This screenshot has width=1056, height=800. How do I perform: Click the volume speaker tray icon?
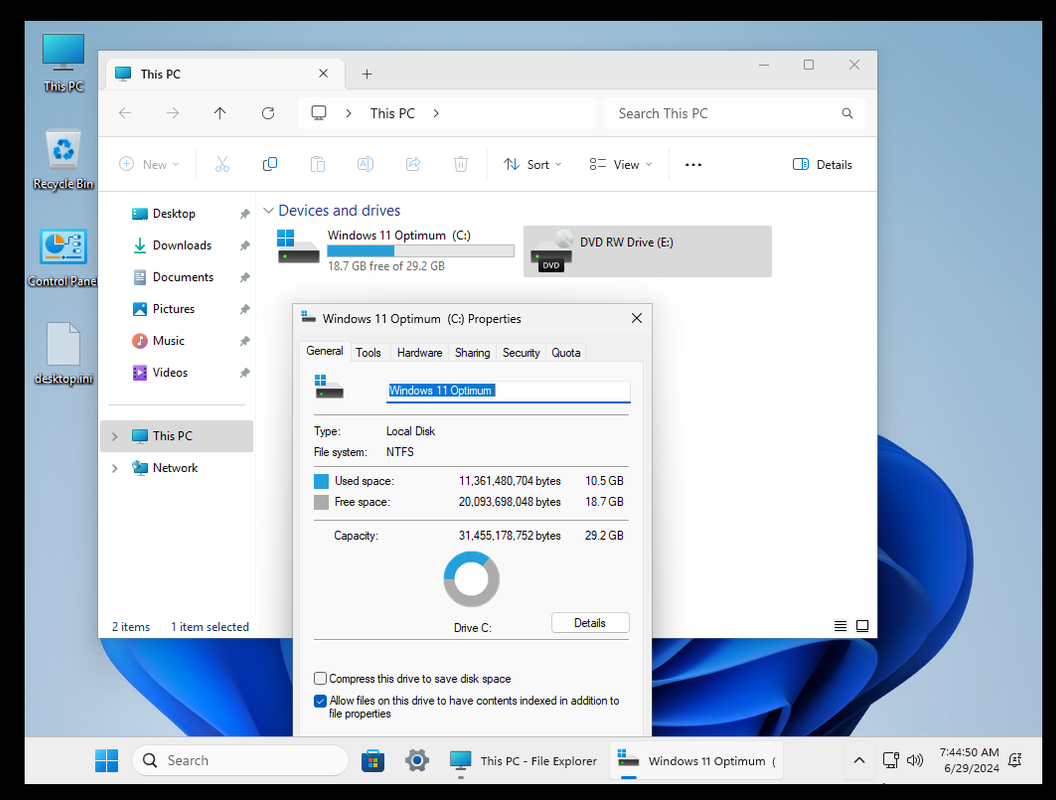[915, 760]
